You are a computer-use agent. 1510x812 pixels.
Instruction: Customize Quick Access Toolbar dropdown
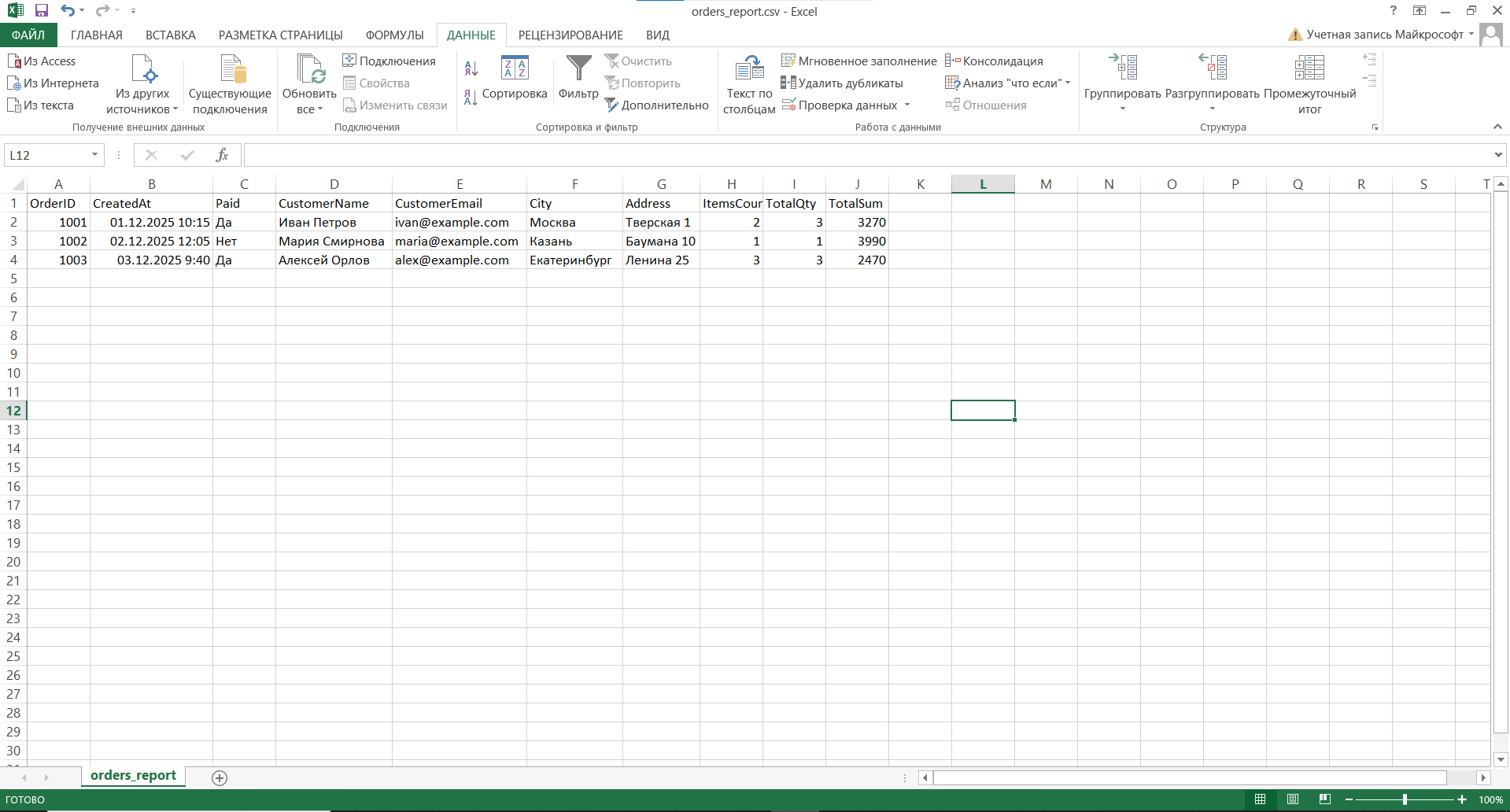click(134, 11)
